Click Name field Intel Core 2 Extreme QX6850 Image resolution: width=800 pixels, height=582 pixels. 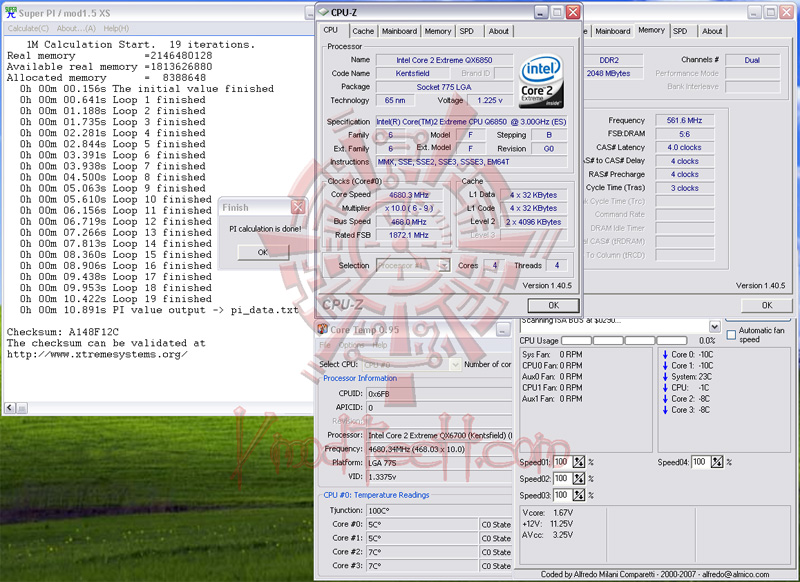(x=444, y=60)
